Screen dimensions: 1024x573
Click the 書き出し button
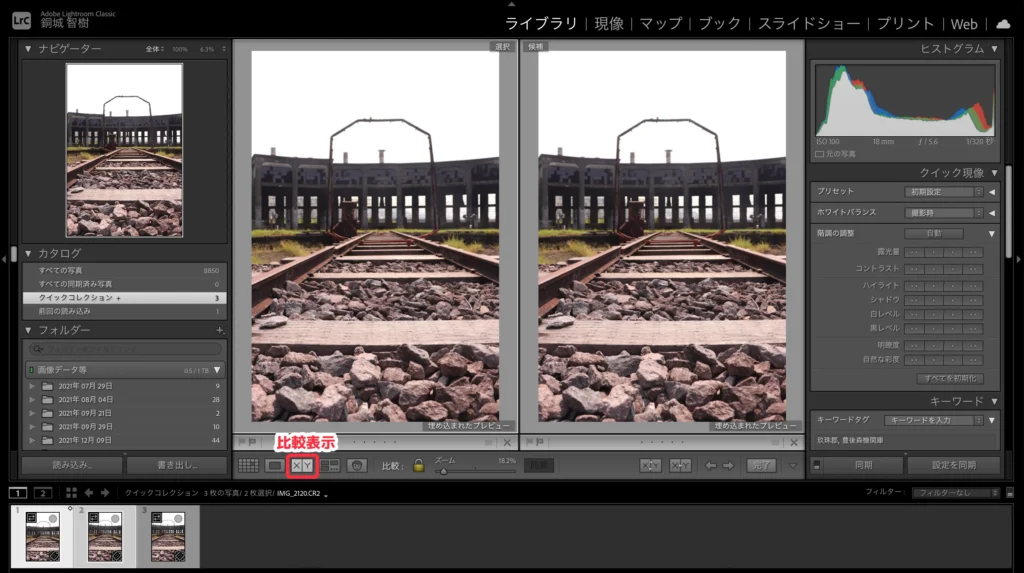point(177,465)
